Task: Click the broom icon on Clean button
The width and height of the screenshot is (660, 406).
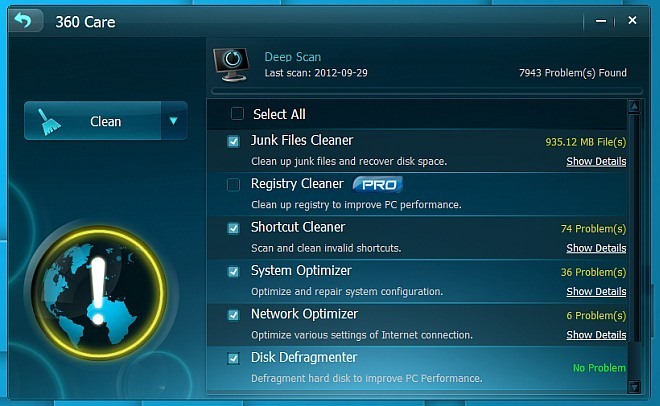Action: point(49,122)
